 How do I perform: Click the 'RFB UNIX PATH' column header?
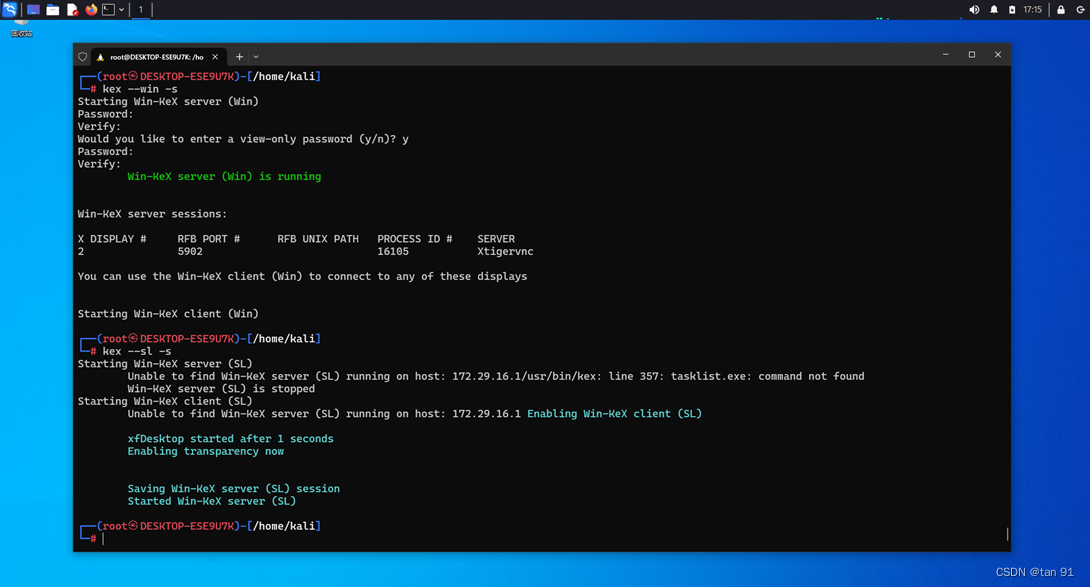pos(318,239)
